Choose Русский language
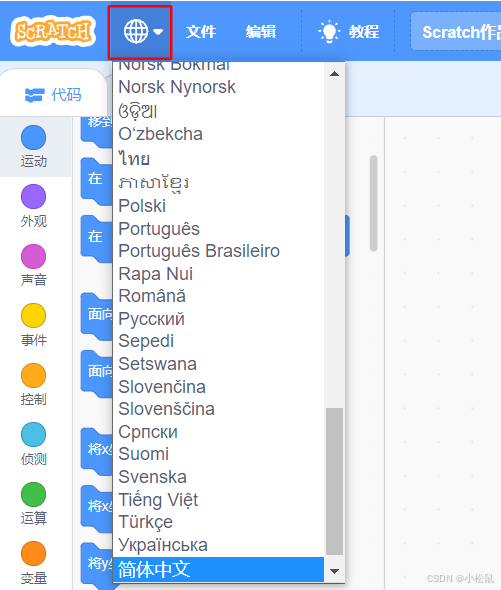The width and height of the screenshot is (501, 590). (x=218, y=319)
